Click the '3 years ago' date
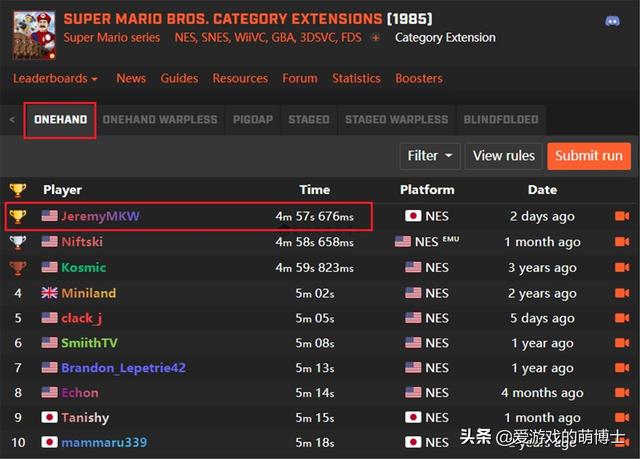This screenshot has height=459, width=640. [542, 268]
